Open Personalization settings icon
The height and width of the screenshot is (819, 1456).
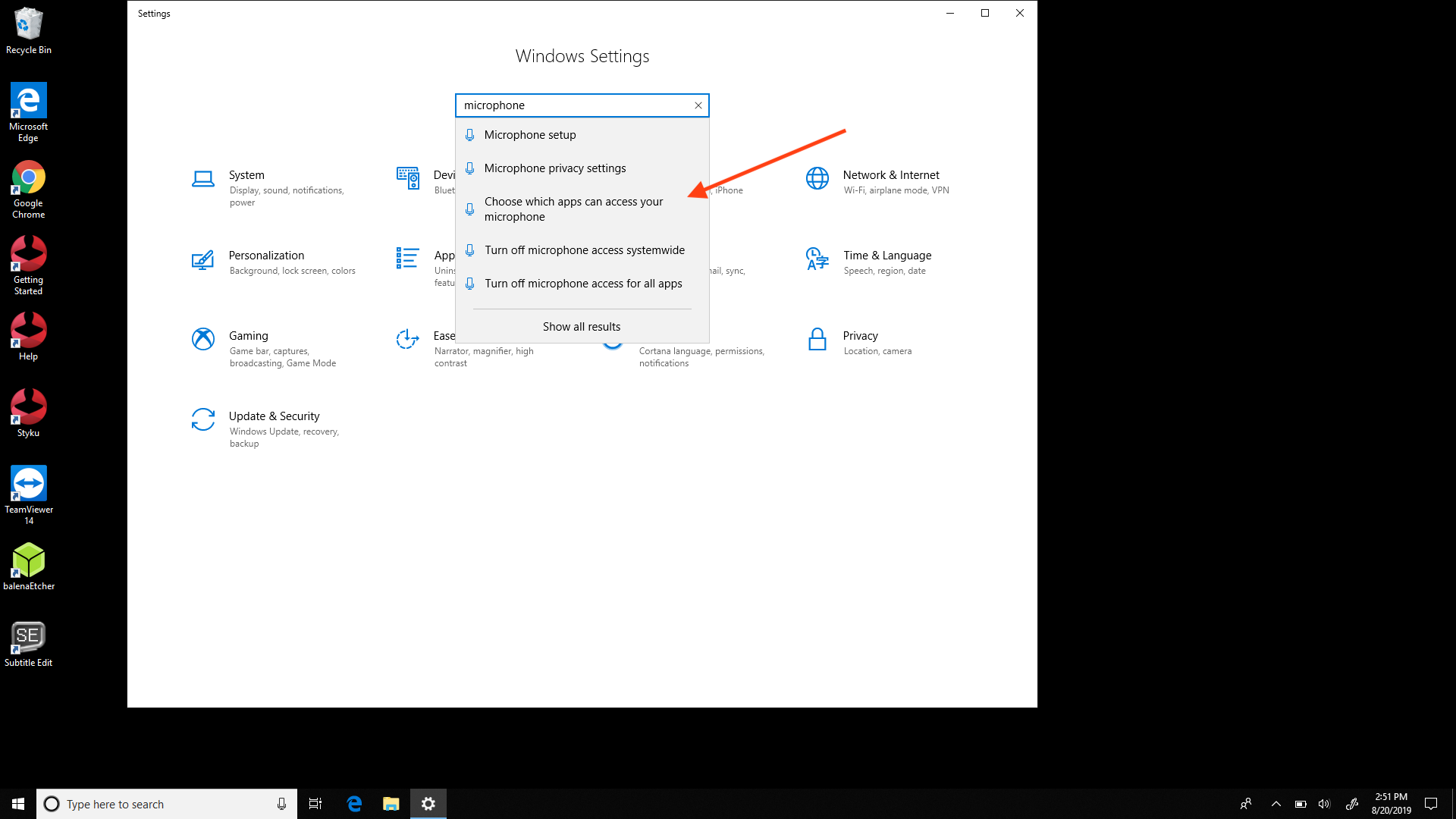click(202, 260)
